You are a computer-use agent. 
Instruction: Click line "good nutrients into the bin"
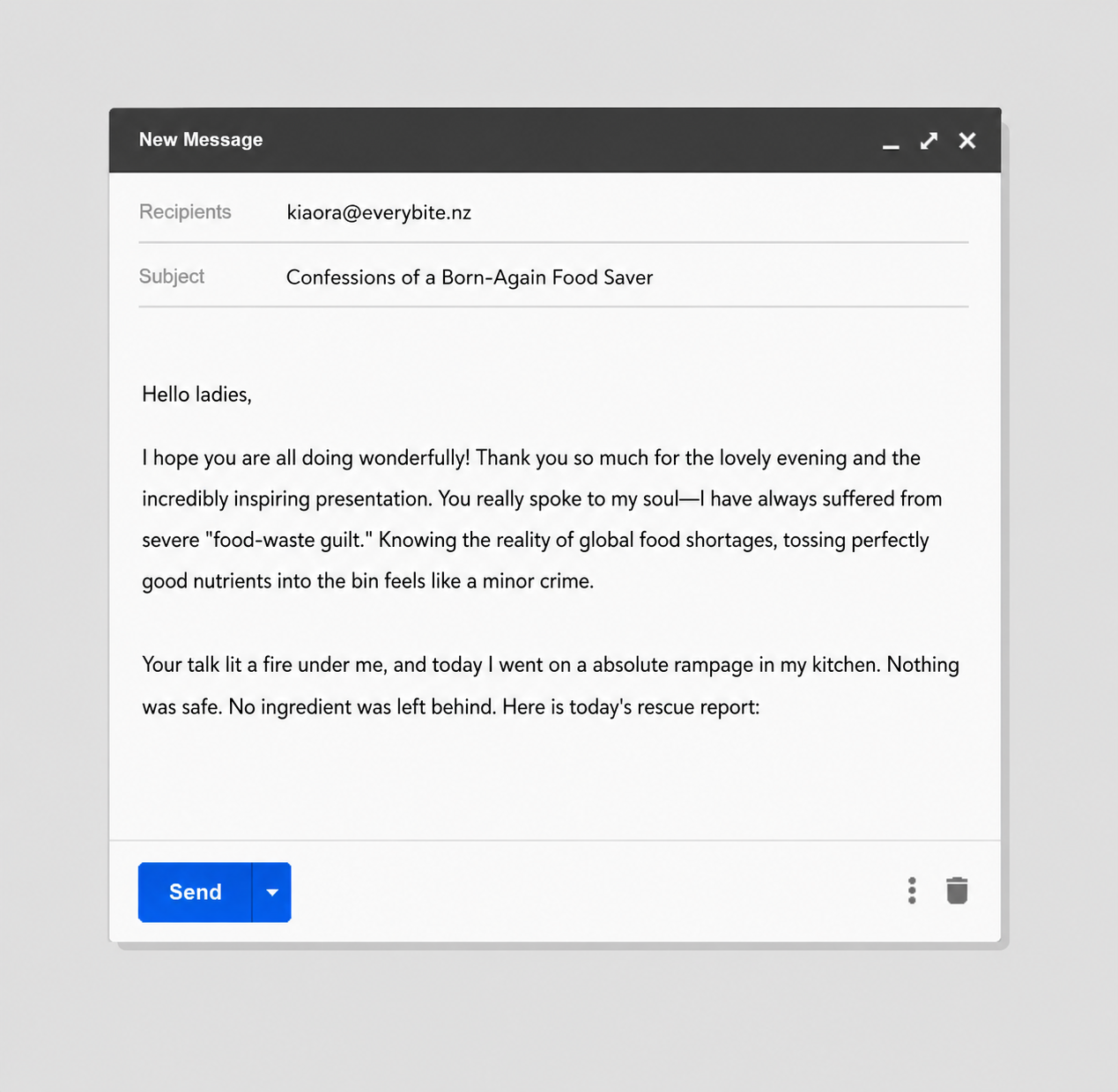[x=368, y=581]
